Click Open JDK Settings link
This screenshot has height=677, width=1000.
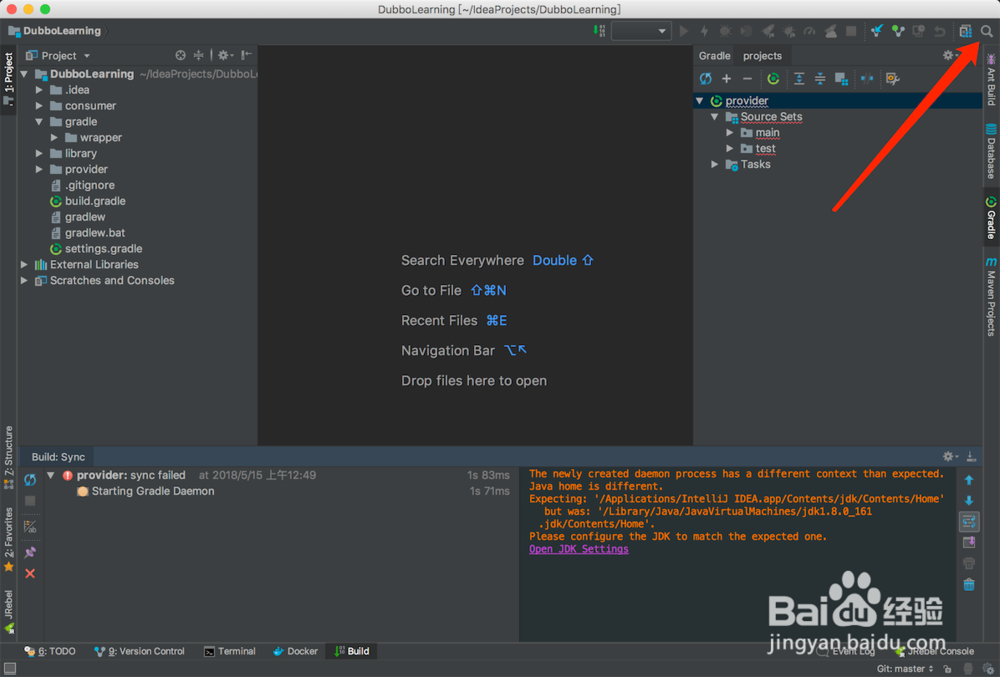point(578,549)
